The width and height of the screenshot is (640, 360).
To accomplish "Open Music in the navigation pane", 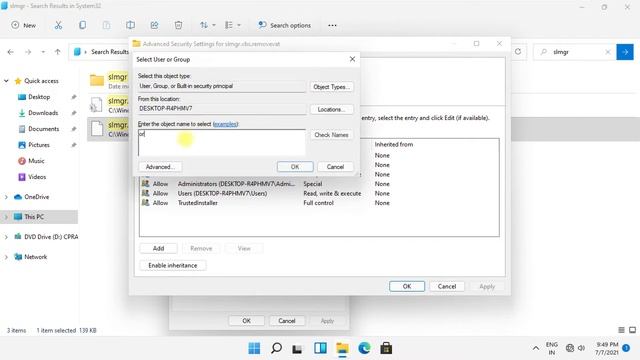I will click(36, 161).
